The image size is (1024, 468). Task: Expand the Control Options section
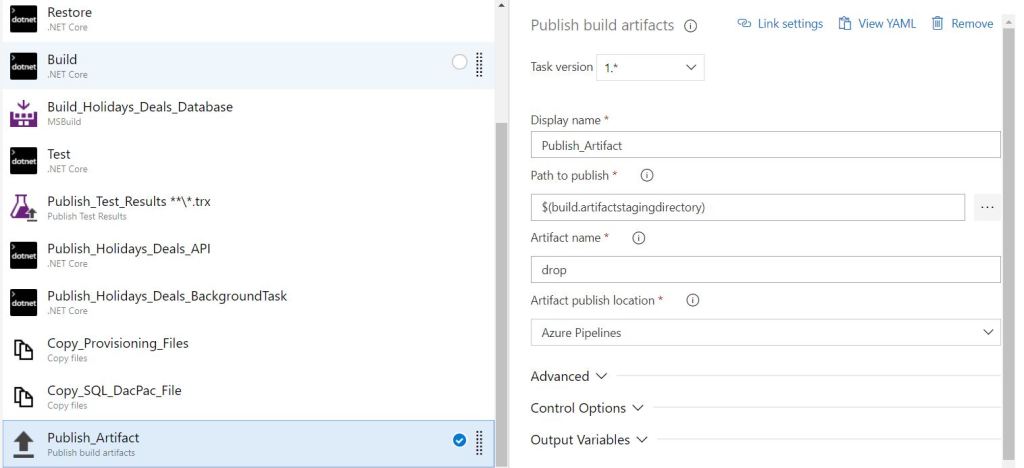tap(587, 408)
